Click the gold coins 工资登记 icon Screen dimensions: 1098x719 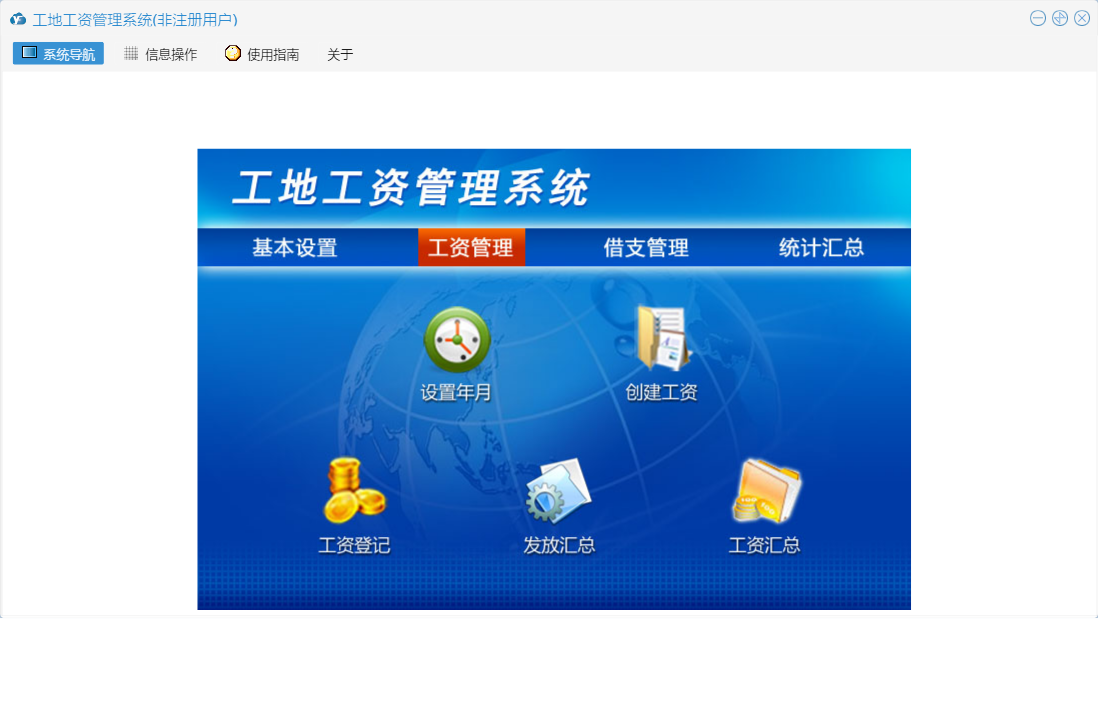(354, 490)
